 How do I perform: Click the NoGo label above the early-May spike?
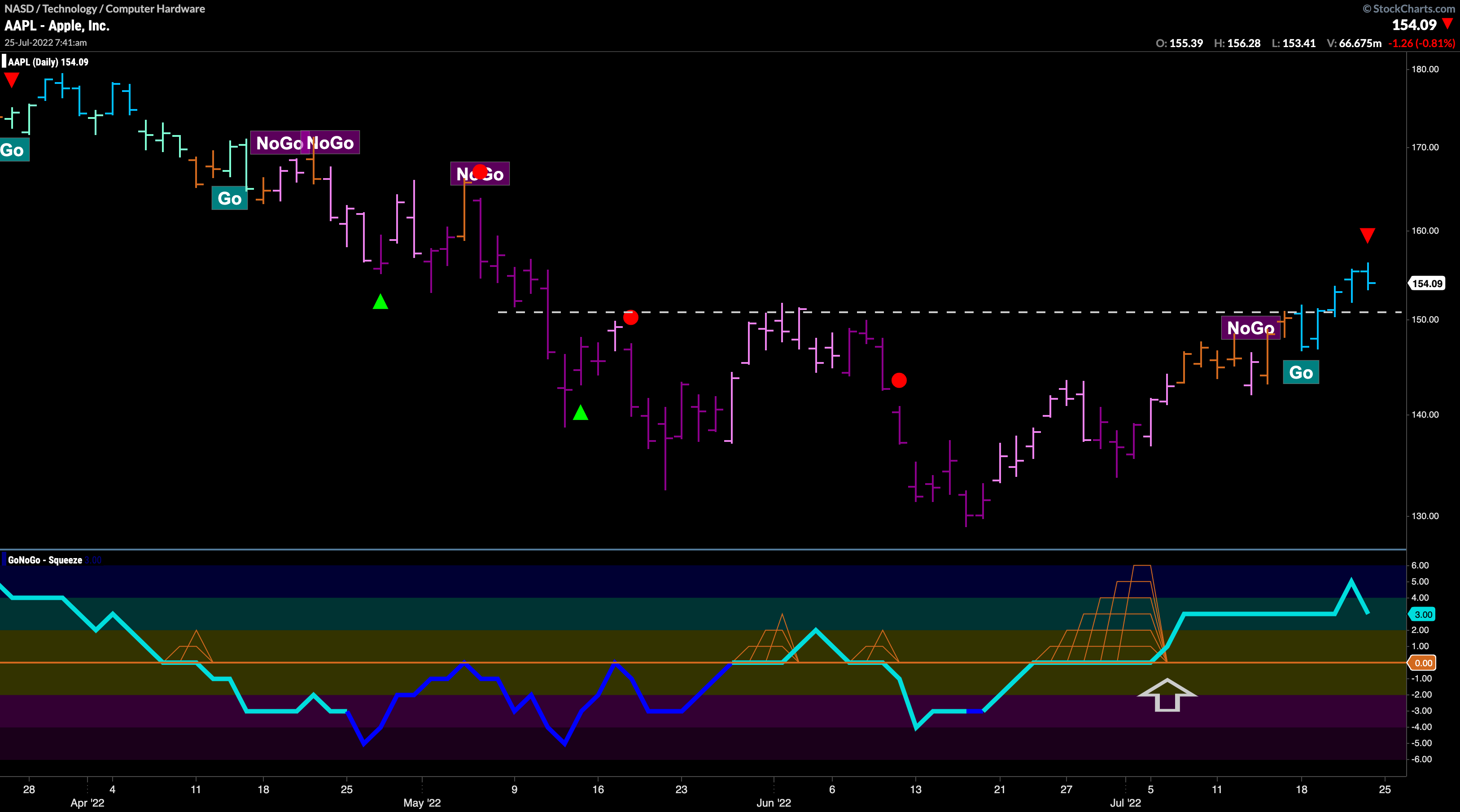[480, 174]
